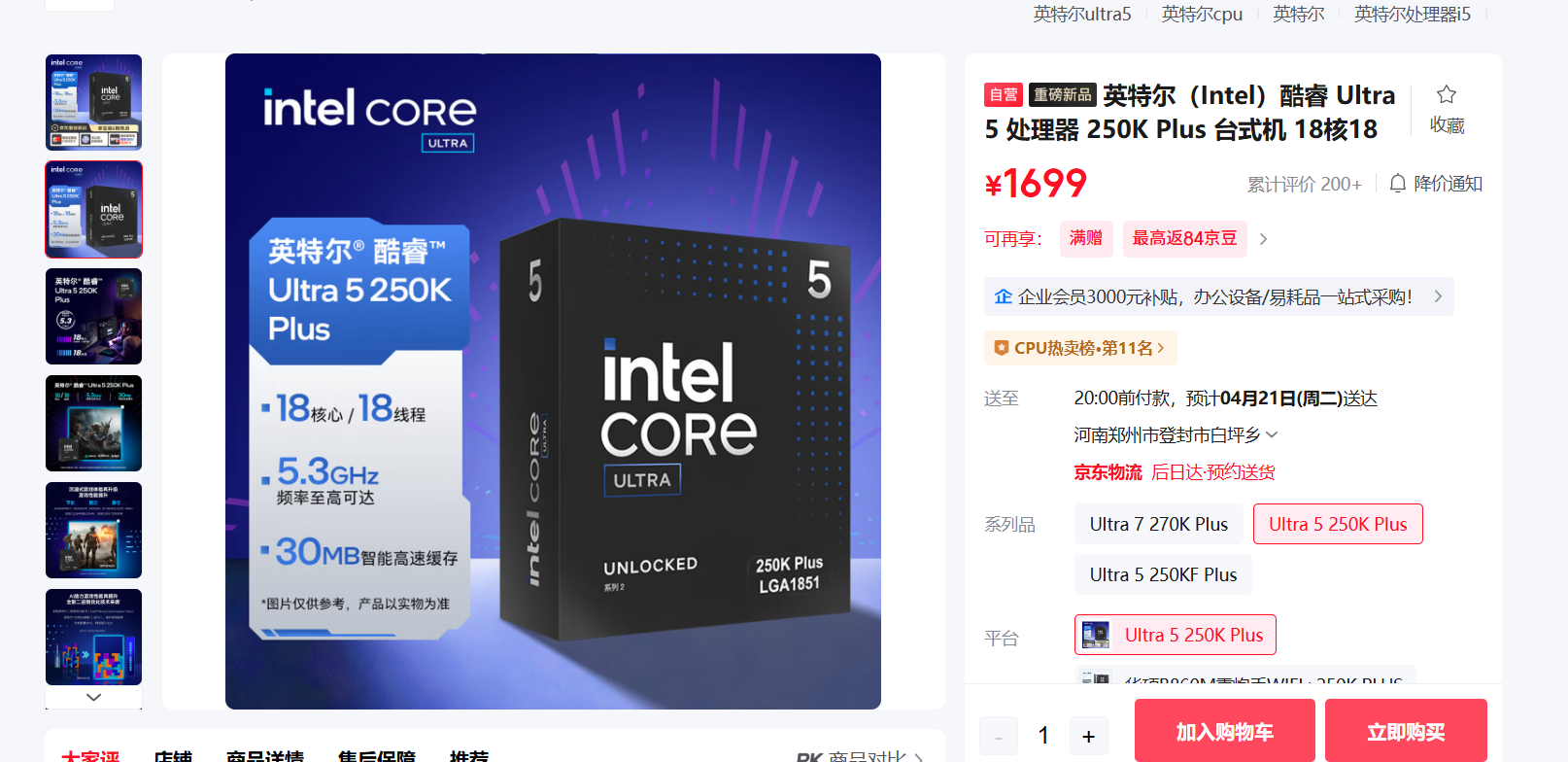The height and width of the screenshot is (762, 1568).
Task: Increase quantity with the plus button
Action: point(1088,737)
